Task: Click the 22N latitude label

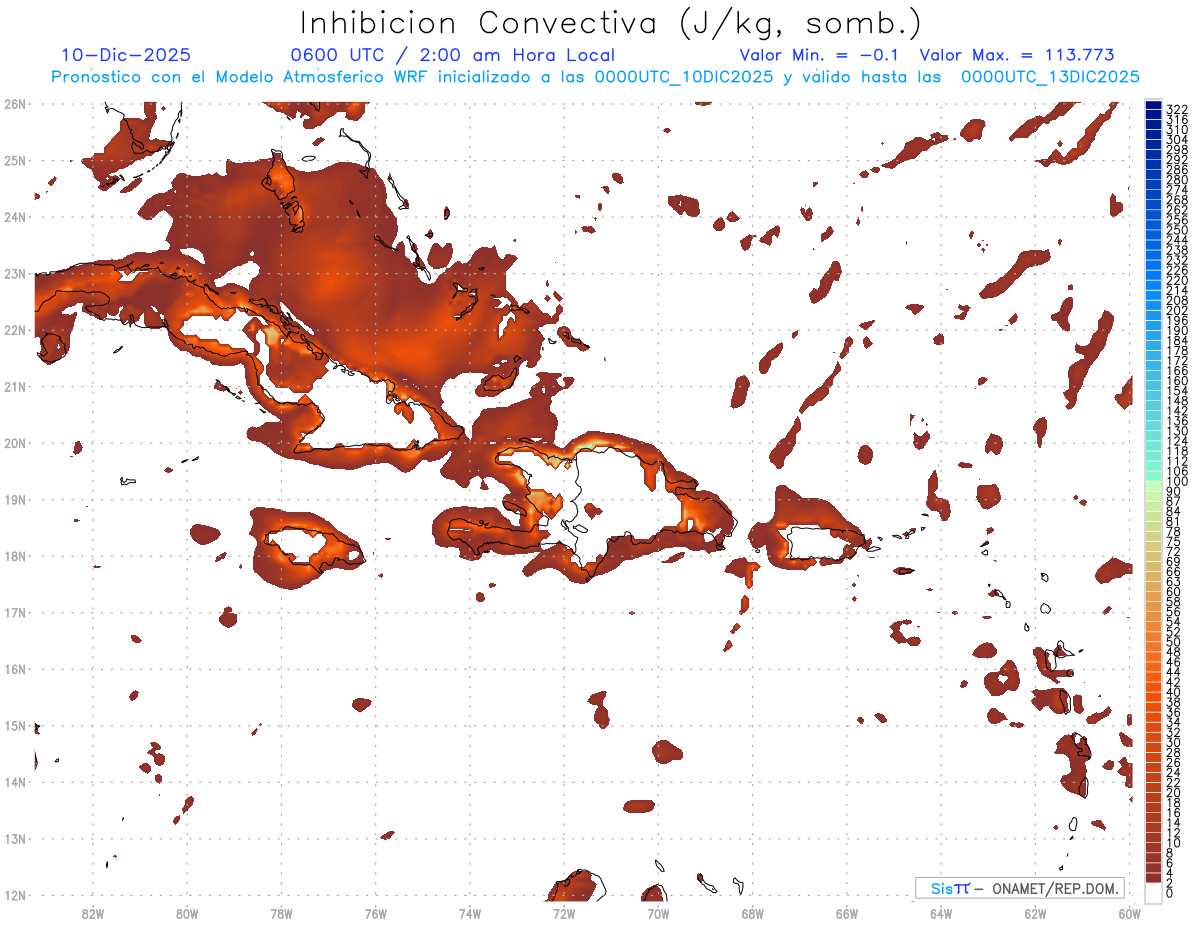Action: click(x=15, y=330)
